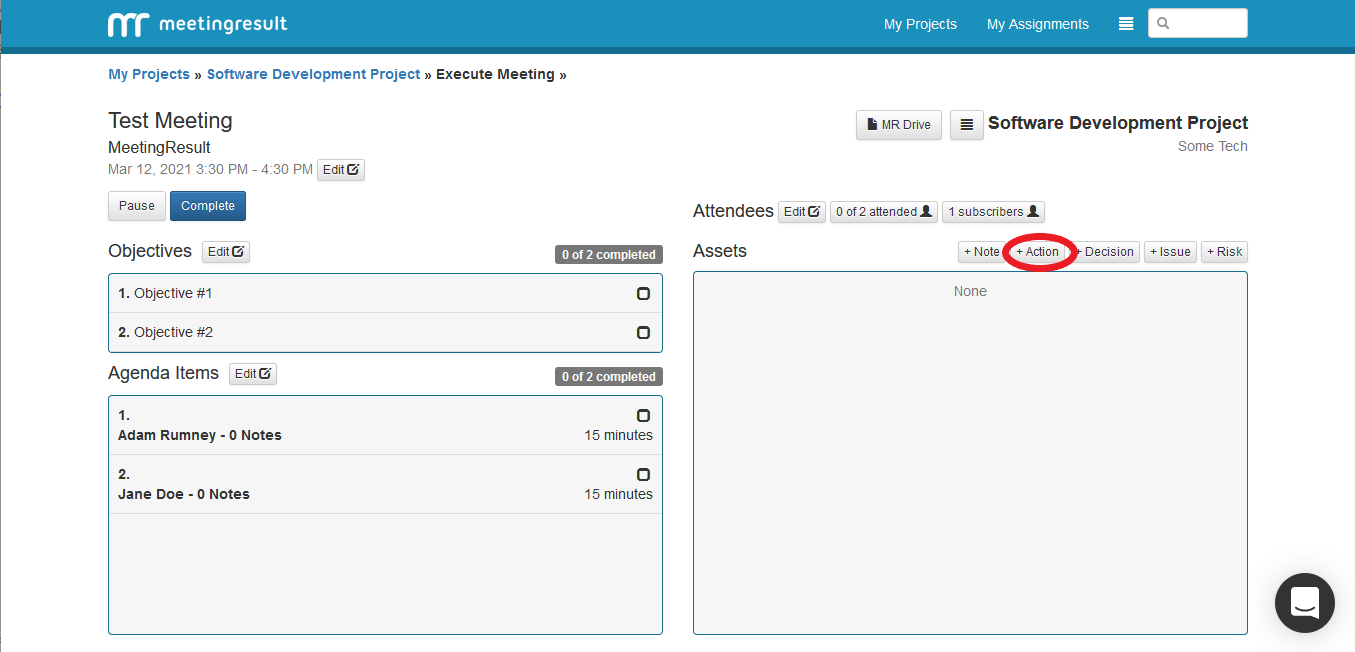Go to My Assignments
This screenshot has width=1355, height=652.
1037,24
